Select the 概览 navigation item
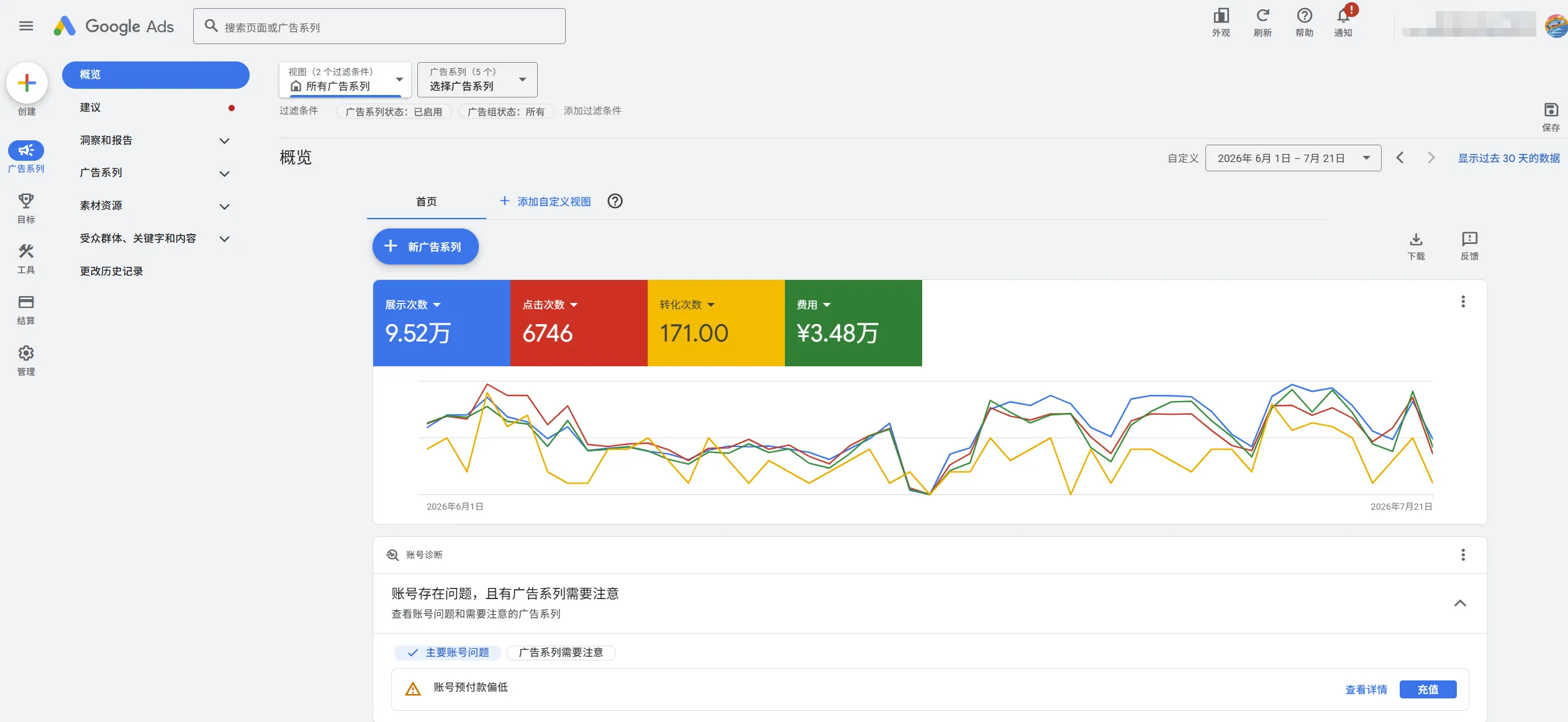 click(155, 74)
